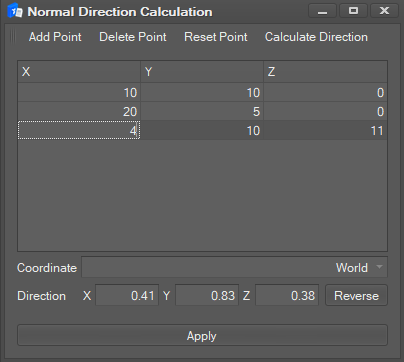Screen dimensions: 404x362
Task: Click the Apply button
Action: 202,335
